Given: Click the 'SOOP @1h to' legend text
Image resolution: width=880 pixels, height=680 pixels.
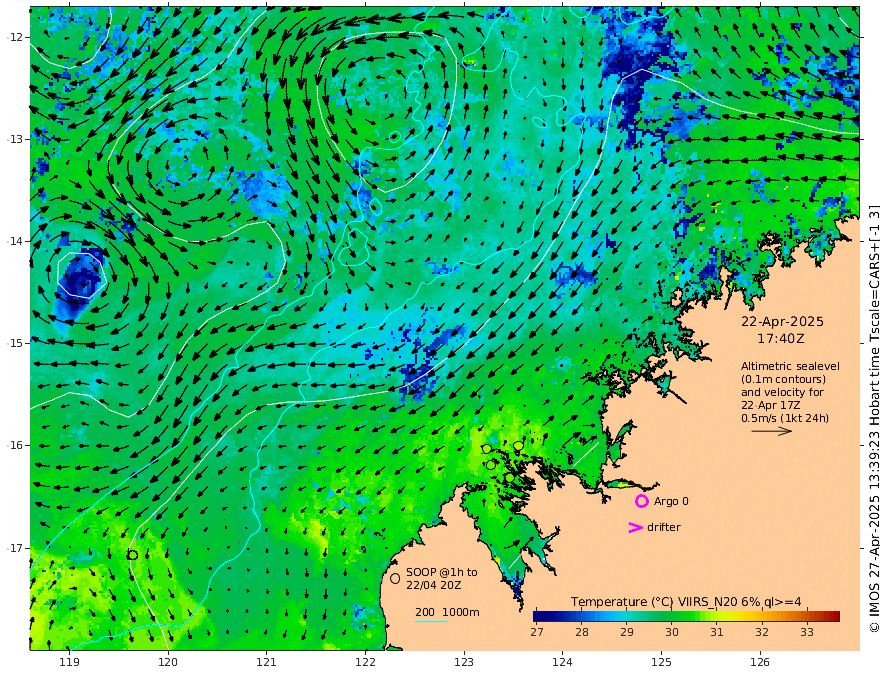Looking at the screenshot, I should pos(442,572).
